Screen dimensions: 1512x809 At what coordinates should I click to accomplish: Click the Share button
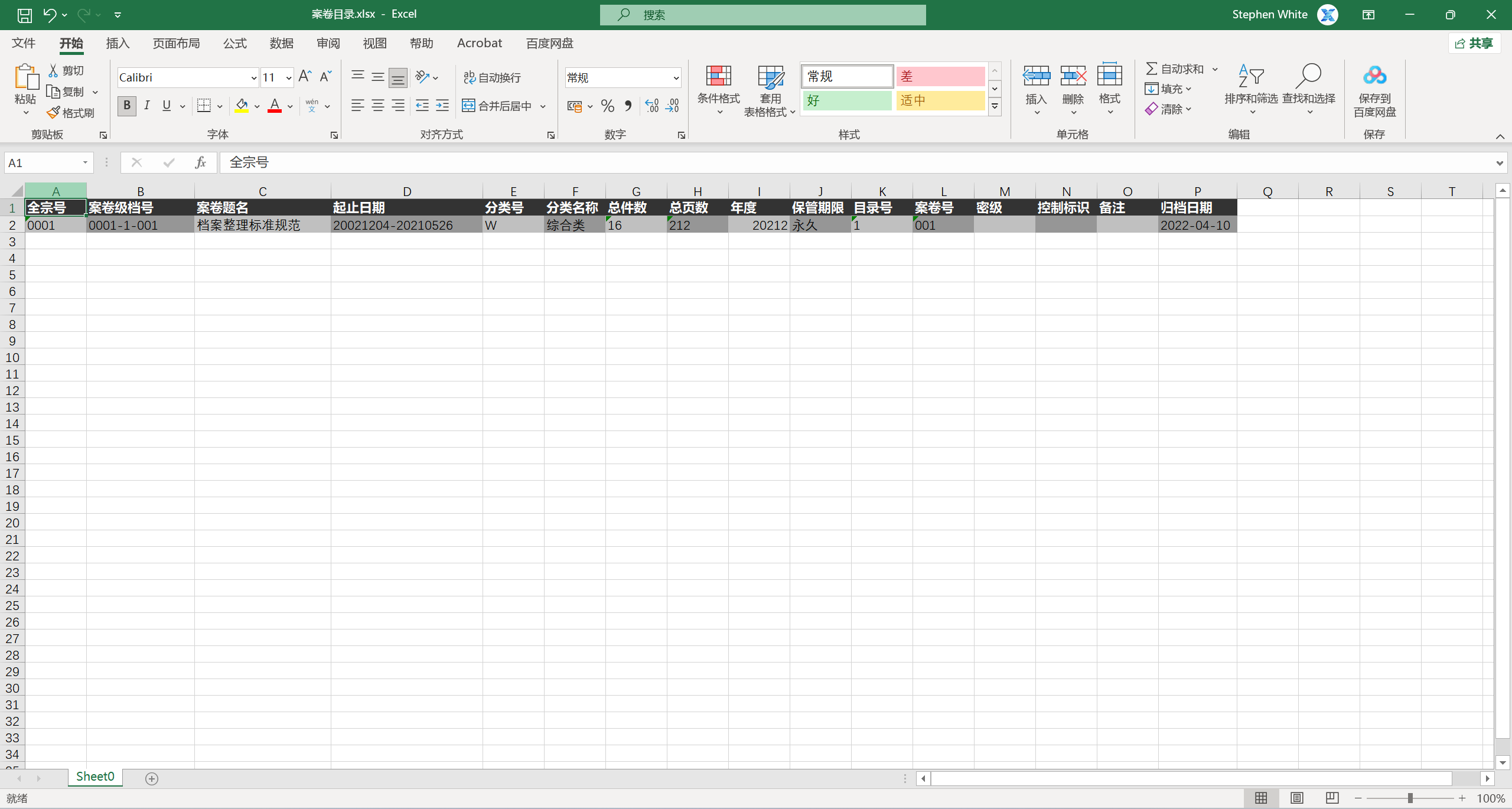pyautogui.click(x=1474, y=43)
